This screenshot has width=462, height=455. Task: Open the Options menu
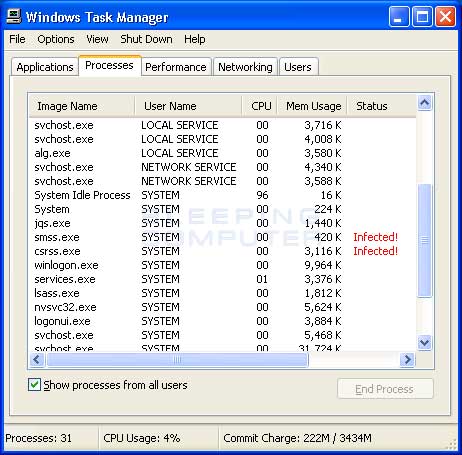click(56, 39)
